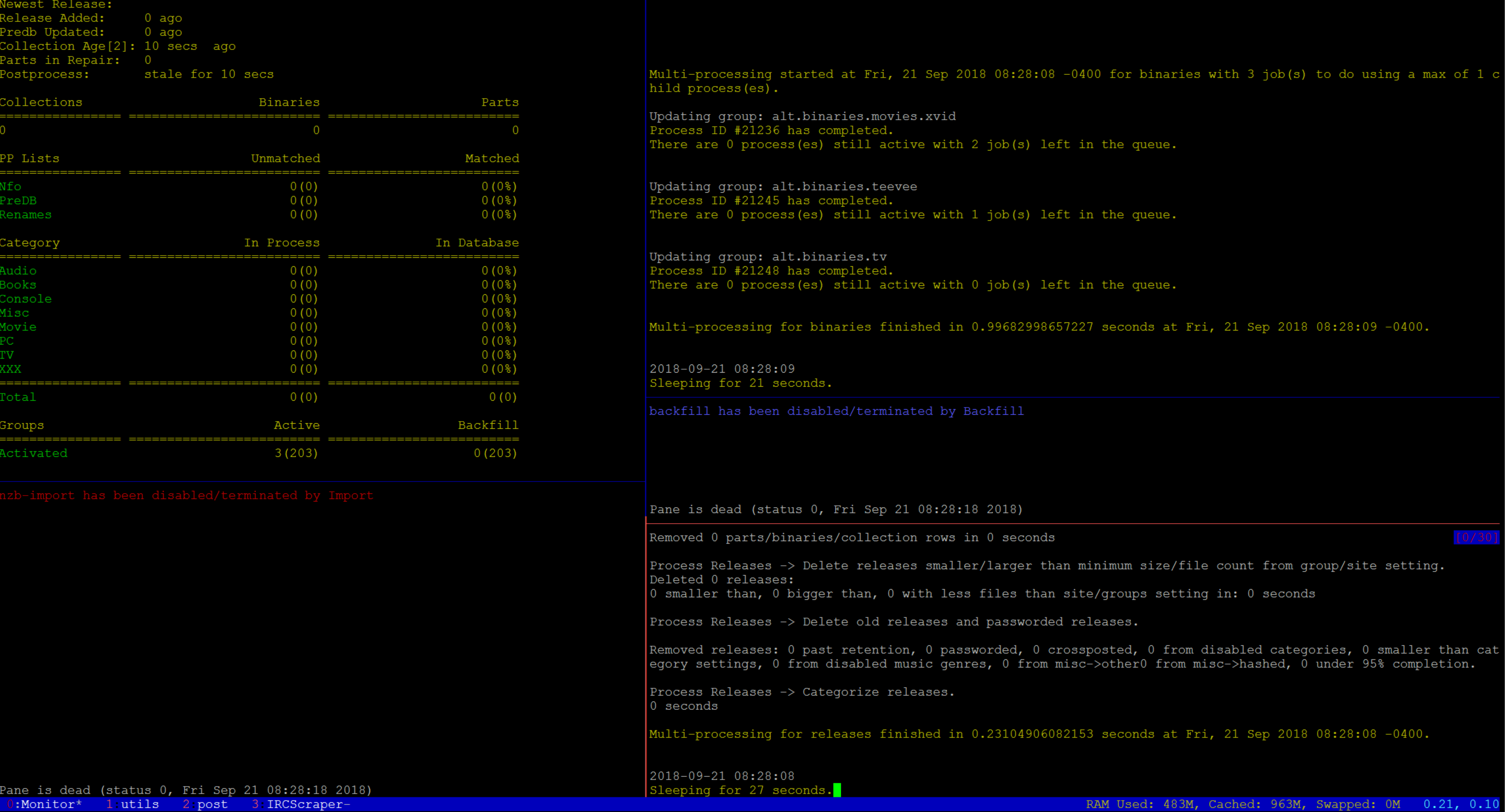Click the Sleeping for 27 seconds message
Viewport: 1505px width, 812px height.
739,790
